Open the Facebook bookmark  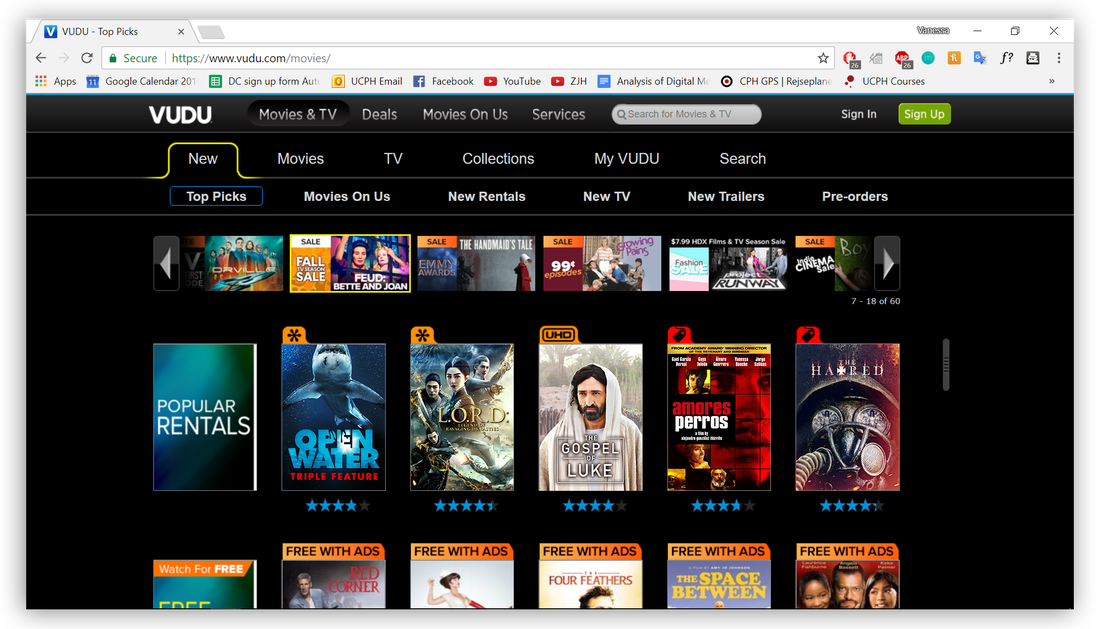(443, 81)
